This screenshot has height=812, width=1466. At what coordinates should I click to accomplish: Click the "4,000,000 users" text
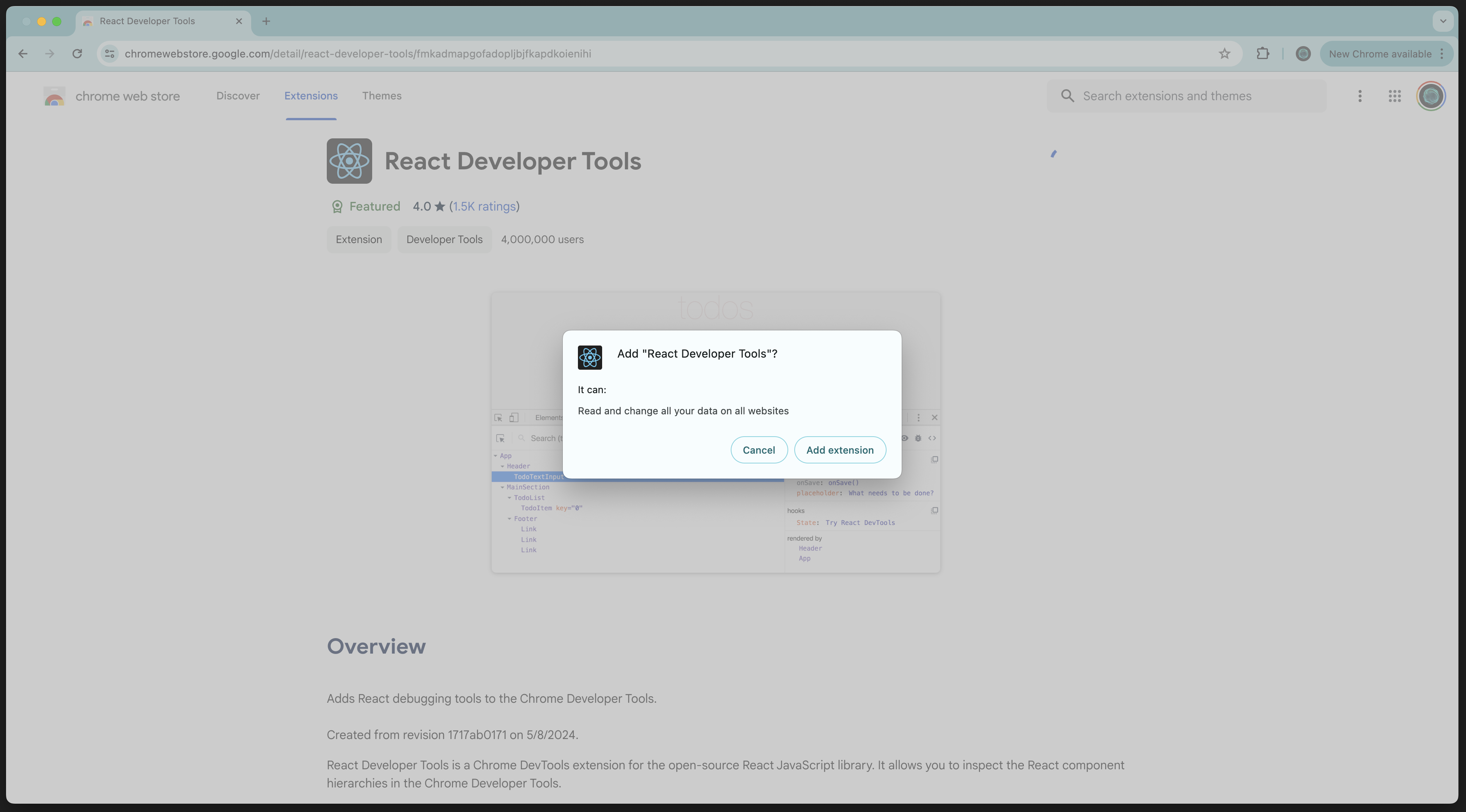coord(542,239)
